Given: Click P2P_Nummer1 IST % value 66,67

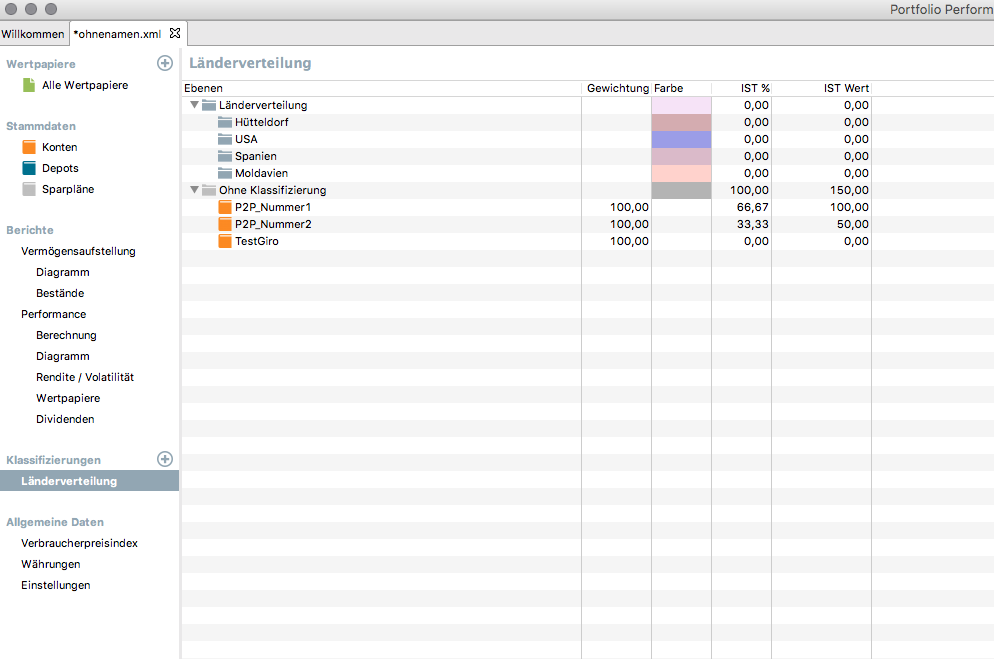Looking at the screenshot, I should (x=752, y=207).
